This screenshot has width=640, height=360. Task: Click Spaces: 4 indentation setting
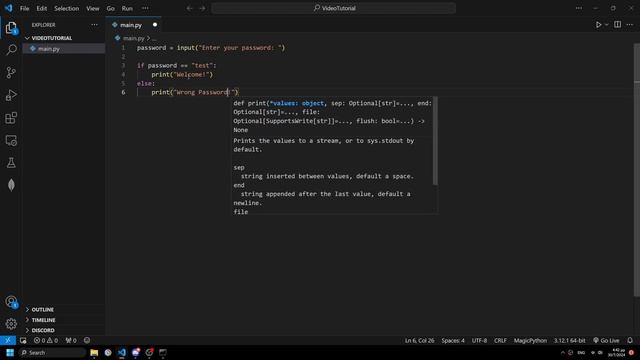tap(453, 340)
